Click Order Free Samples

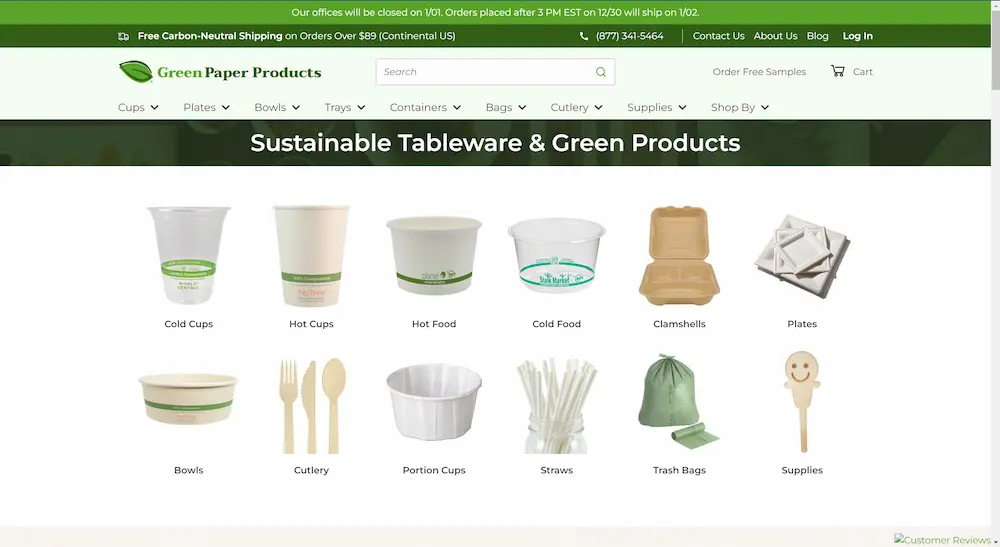(760, 72)
